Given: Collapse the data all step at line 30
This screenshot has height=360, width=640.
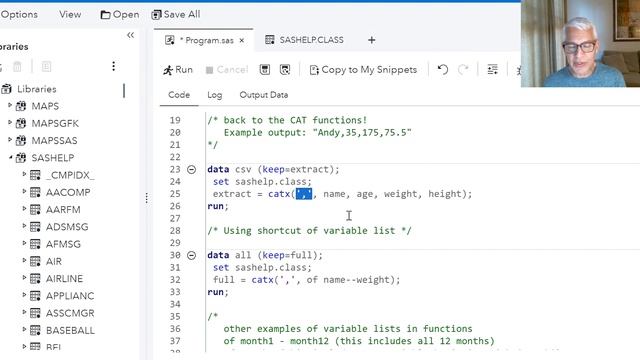Looking at the screenshot, I should coord(191,256).
